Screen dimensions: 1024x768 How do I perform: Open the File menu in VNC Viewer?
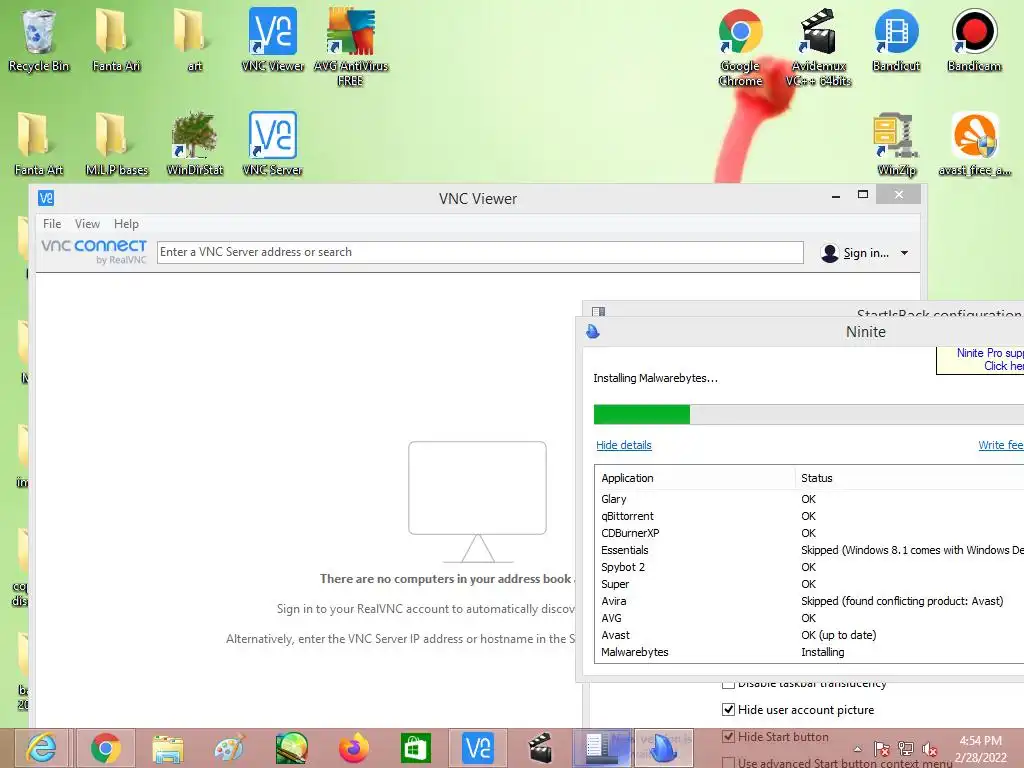tap(52, 224)
